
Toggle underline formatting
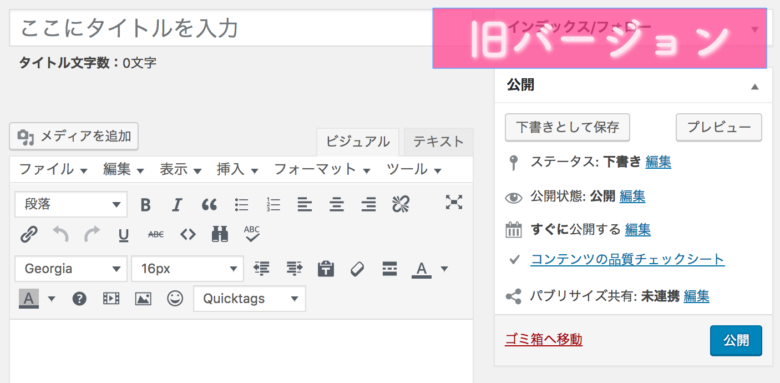click(x=124, y=234)
